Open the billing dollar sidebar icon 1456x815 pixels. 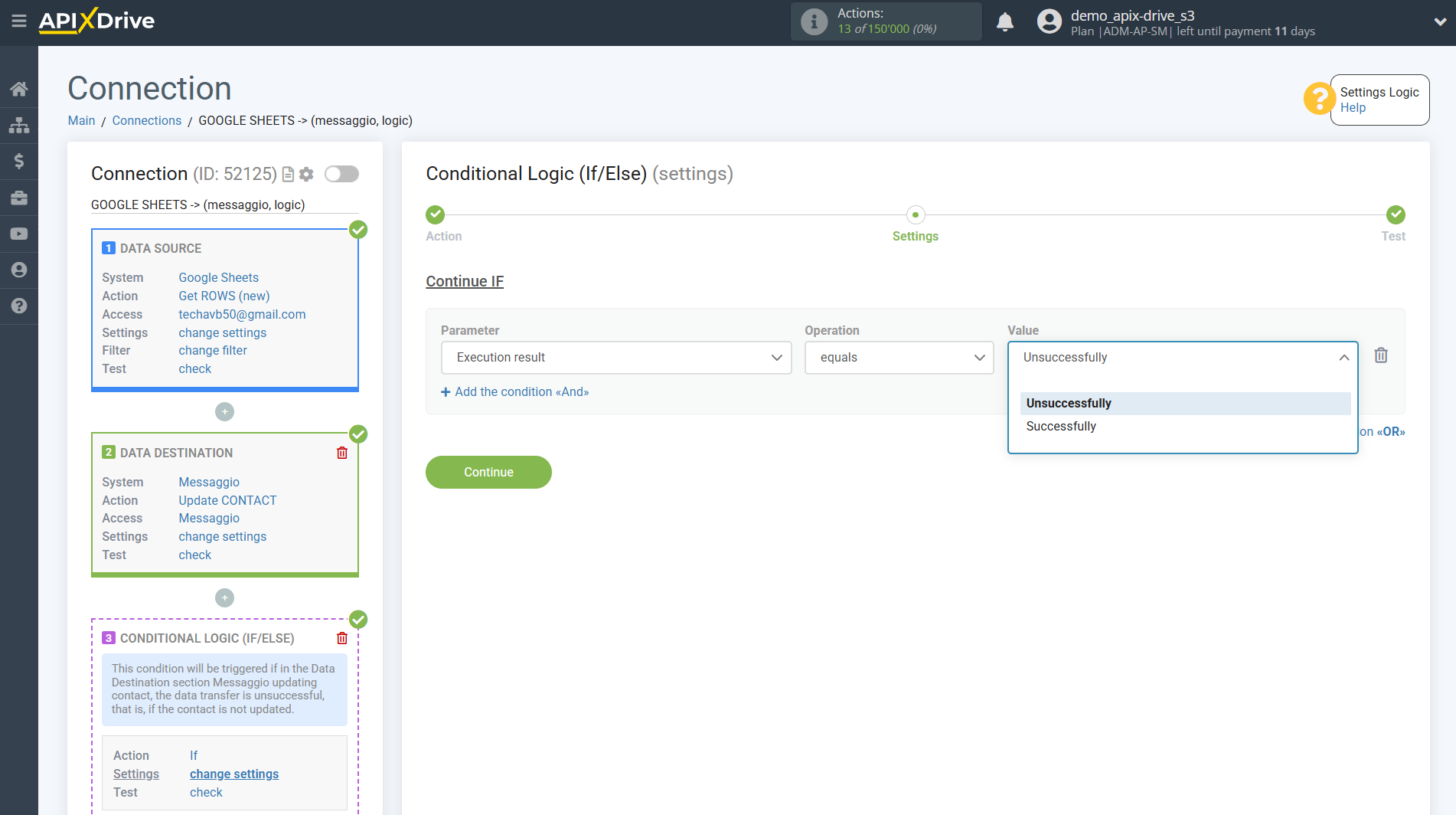tap(19, 161)
